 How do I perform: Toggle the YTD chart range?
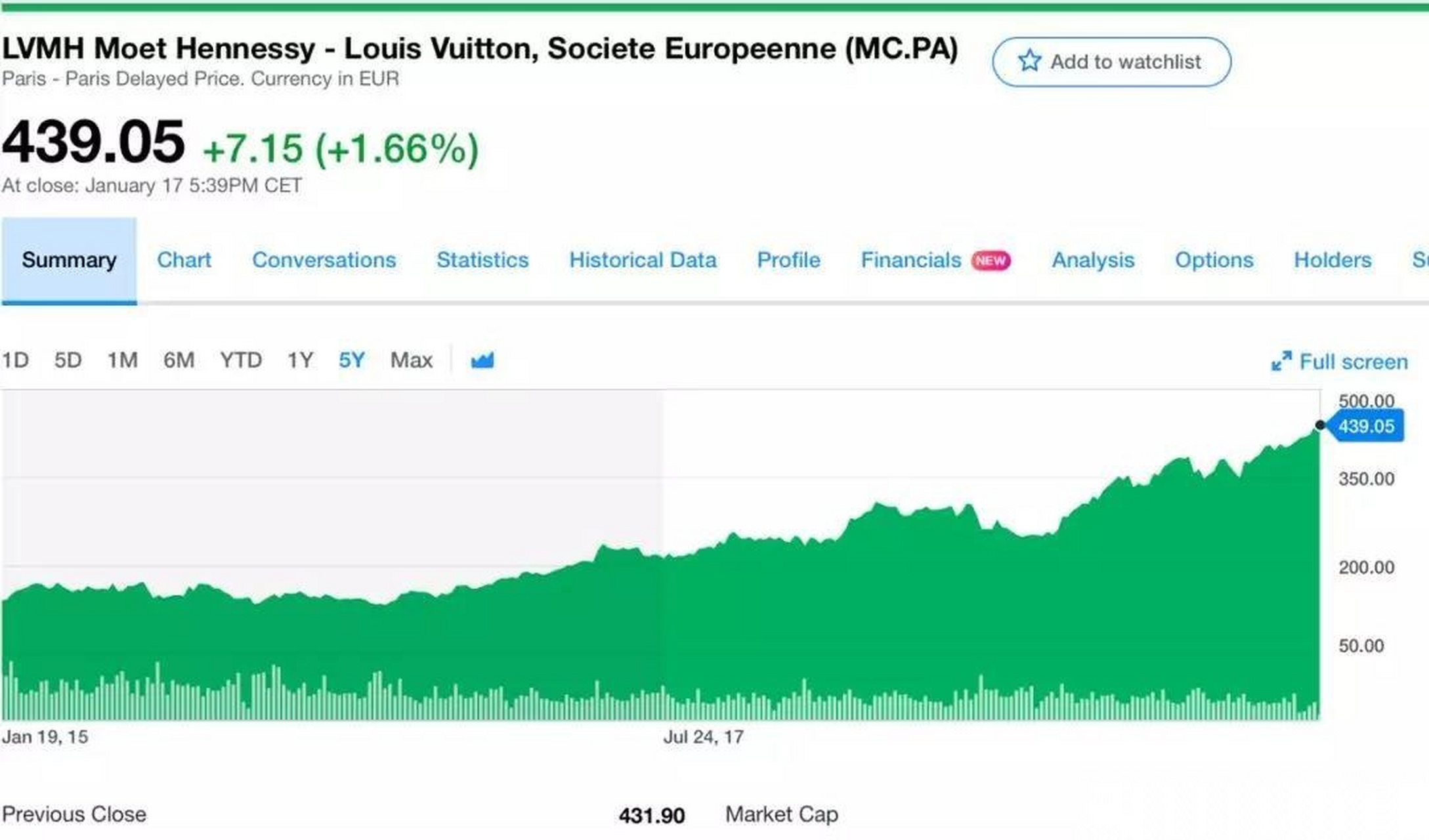pyautogui.click(x=241, y=360)
